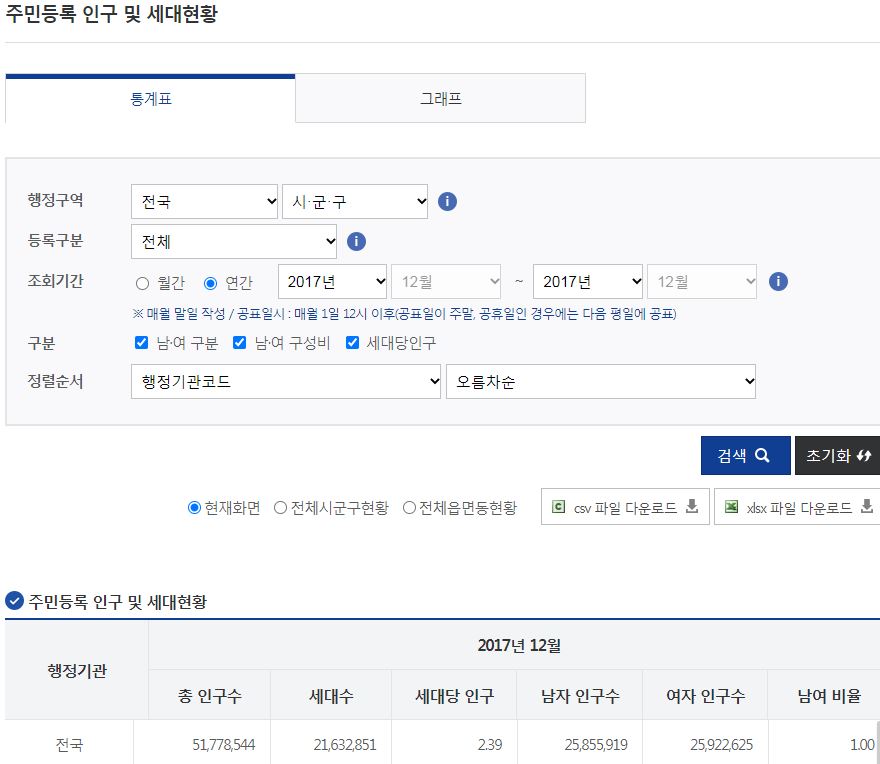Open the 행정기관코드 sort dropdown
This screenshot has height=764, width=880.
[286, 382]
